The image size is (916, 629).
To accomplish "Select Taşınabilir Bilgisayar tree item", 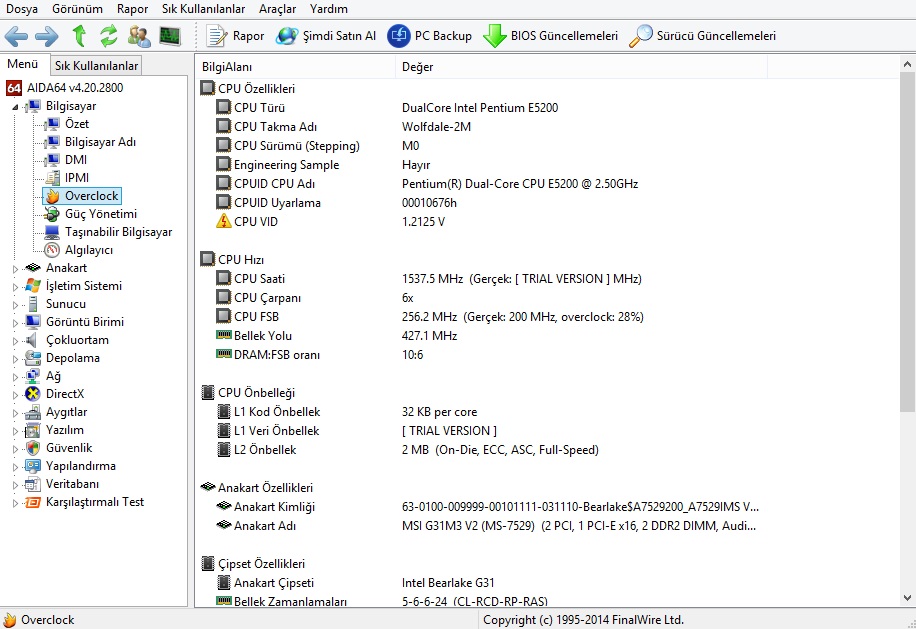I will [119, 232].
